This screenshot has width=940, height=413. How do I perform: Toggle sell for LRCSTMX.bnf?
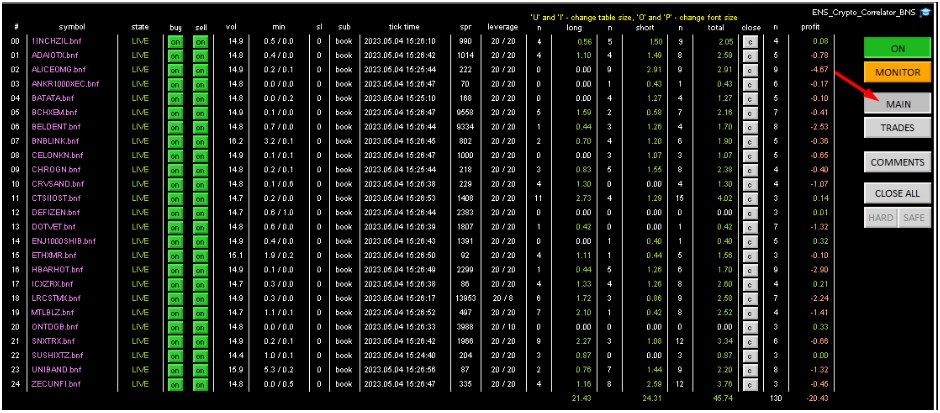pyautogui.click(x=200, y=299)
